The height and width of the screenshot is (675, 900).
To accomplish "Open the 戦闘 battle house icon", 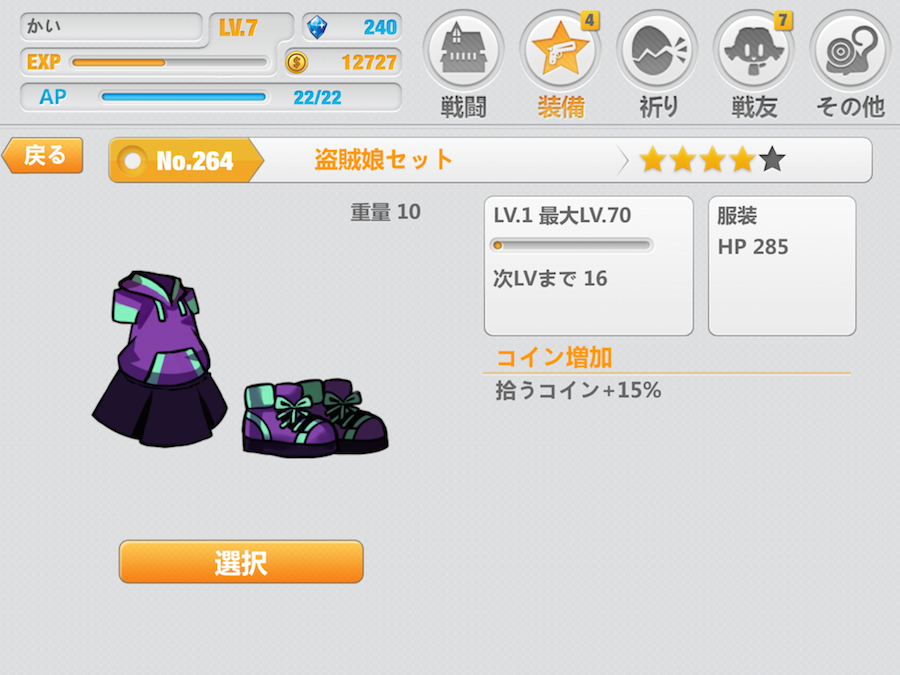I will click(463, 50).
